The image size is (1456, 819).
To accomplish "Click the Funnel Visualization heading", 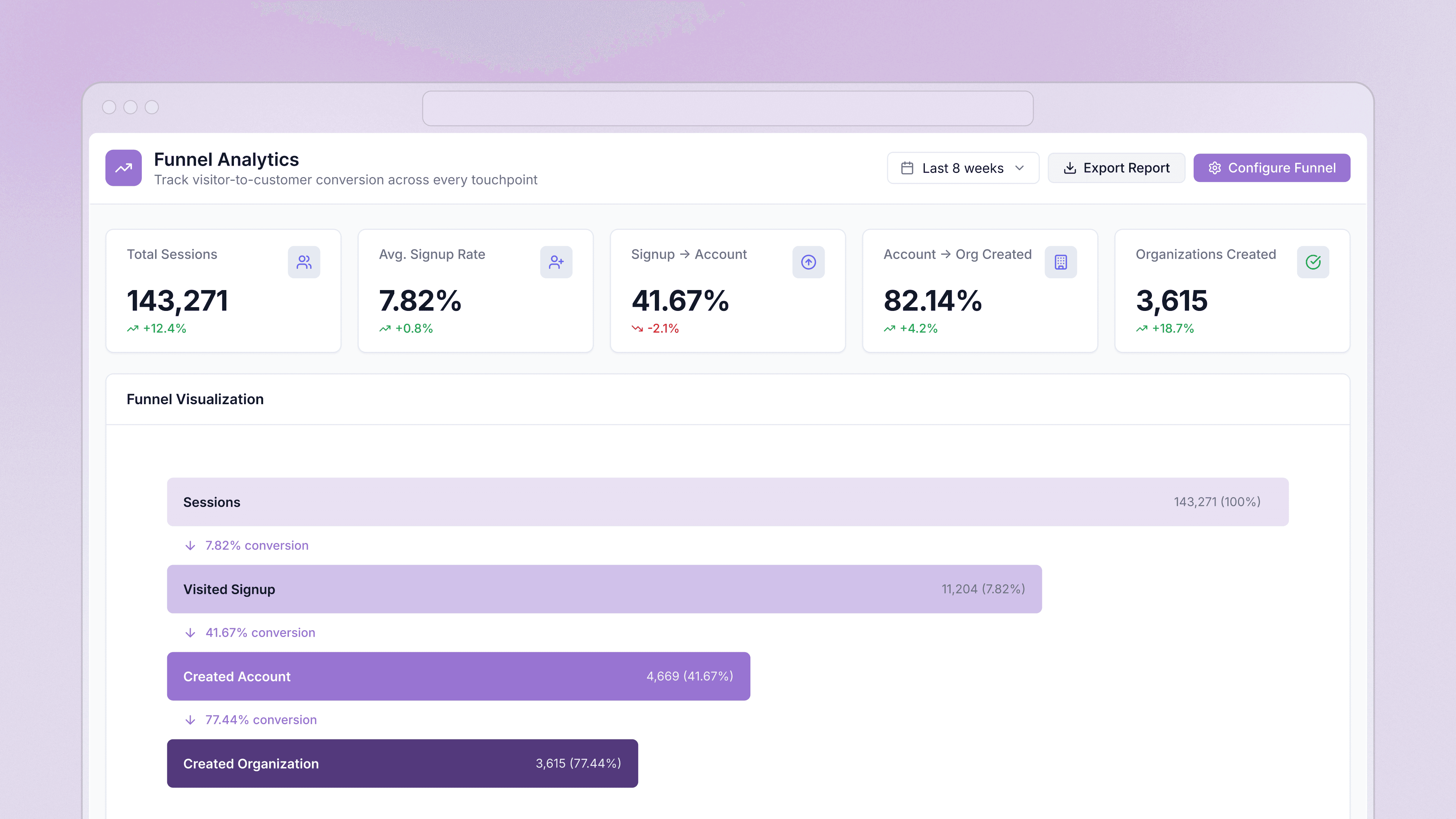I will (x=195, y=399).
